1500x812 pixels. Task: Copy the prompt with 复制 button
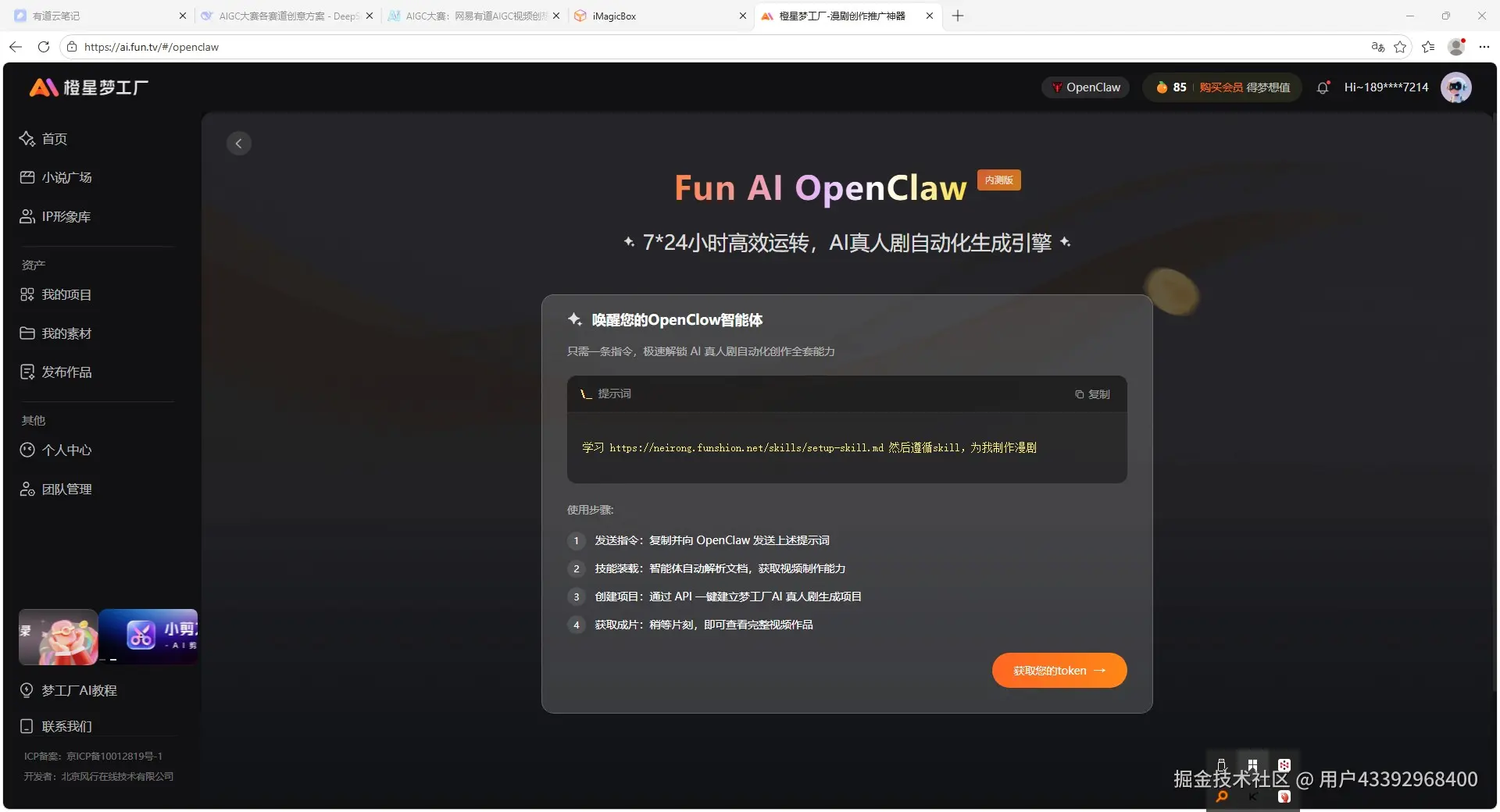click(x=1092, y=394)
